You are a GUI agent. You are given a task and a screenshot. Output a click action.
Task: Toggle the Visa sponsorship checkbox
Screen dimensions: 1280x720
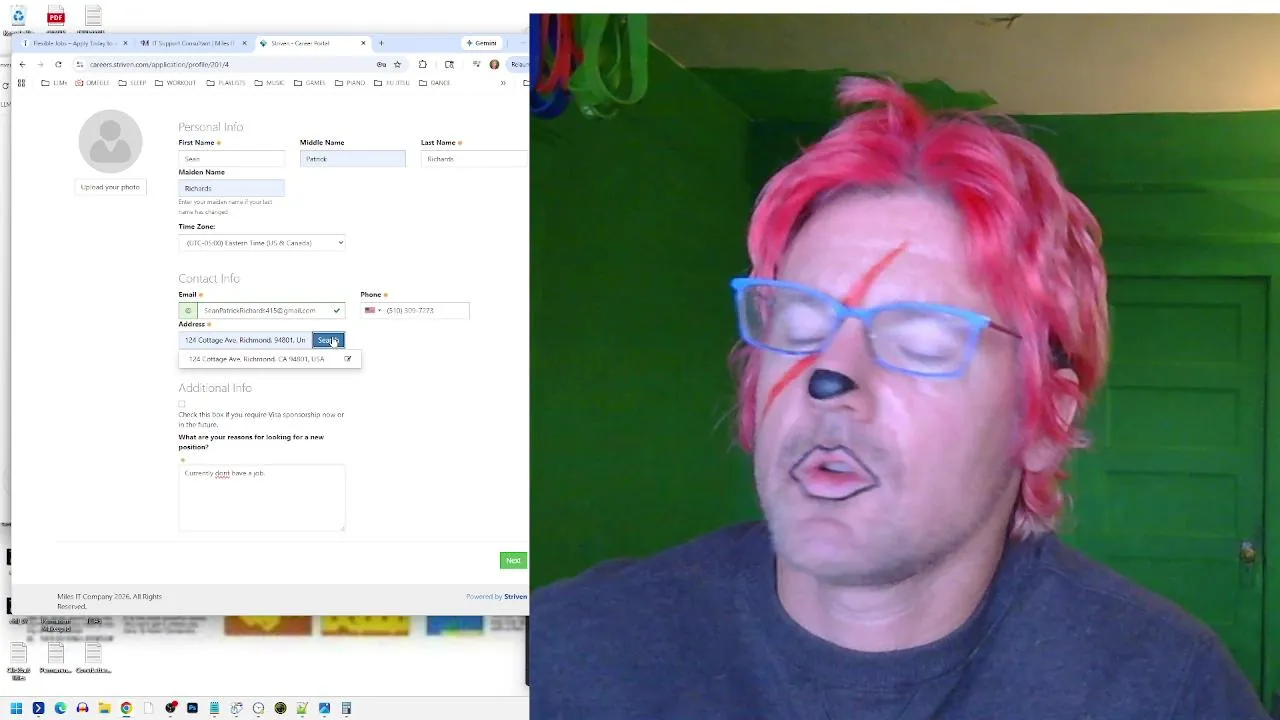click(182, 404)
